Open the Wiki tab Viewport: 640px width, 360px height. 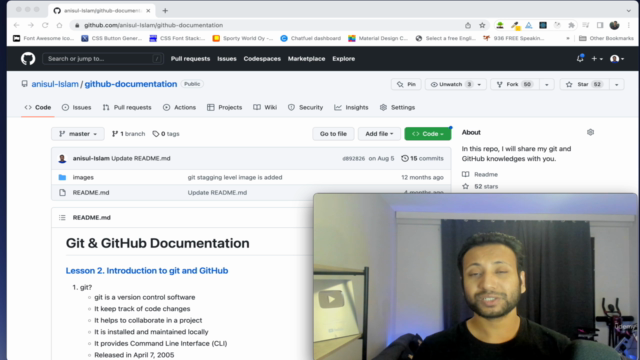(265, 107)
